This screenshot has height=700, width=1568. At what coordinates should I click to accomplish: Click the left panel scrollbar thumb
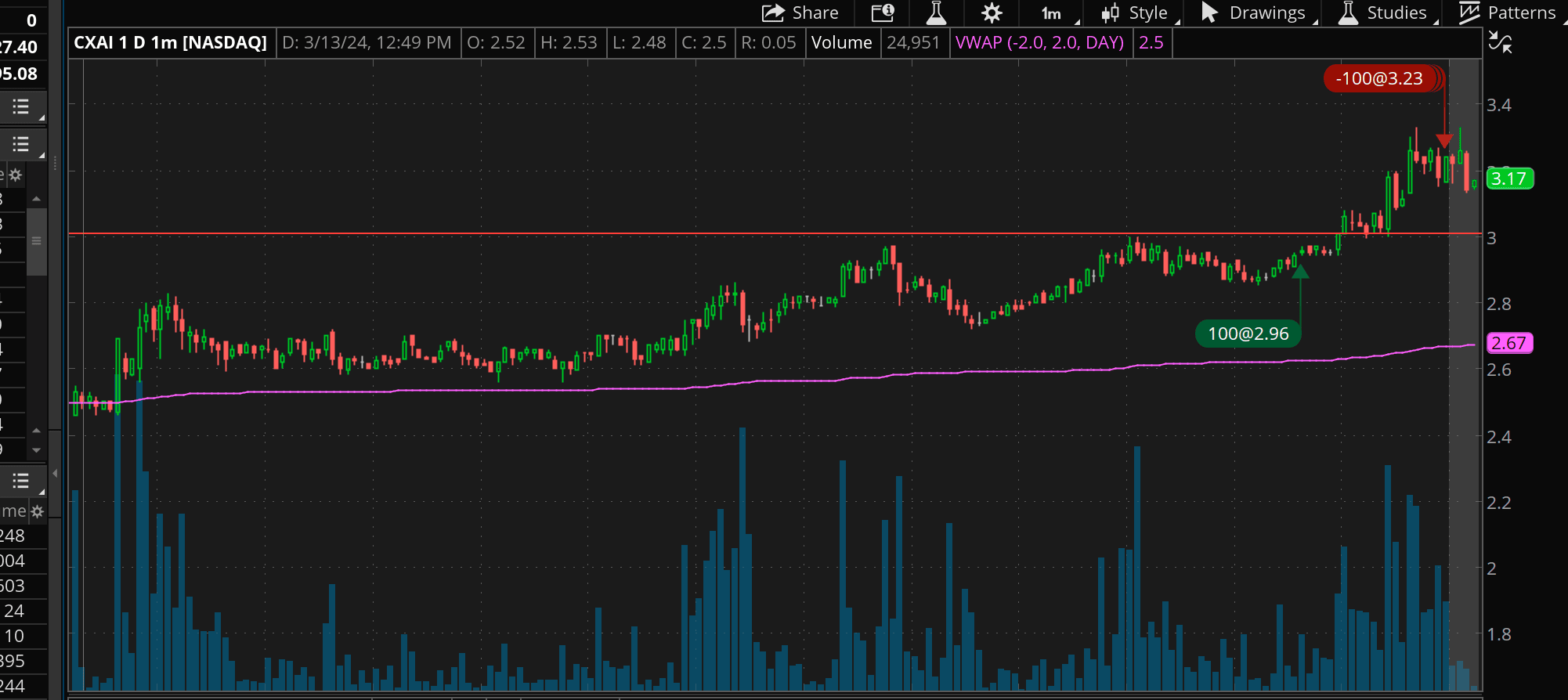36,241
